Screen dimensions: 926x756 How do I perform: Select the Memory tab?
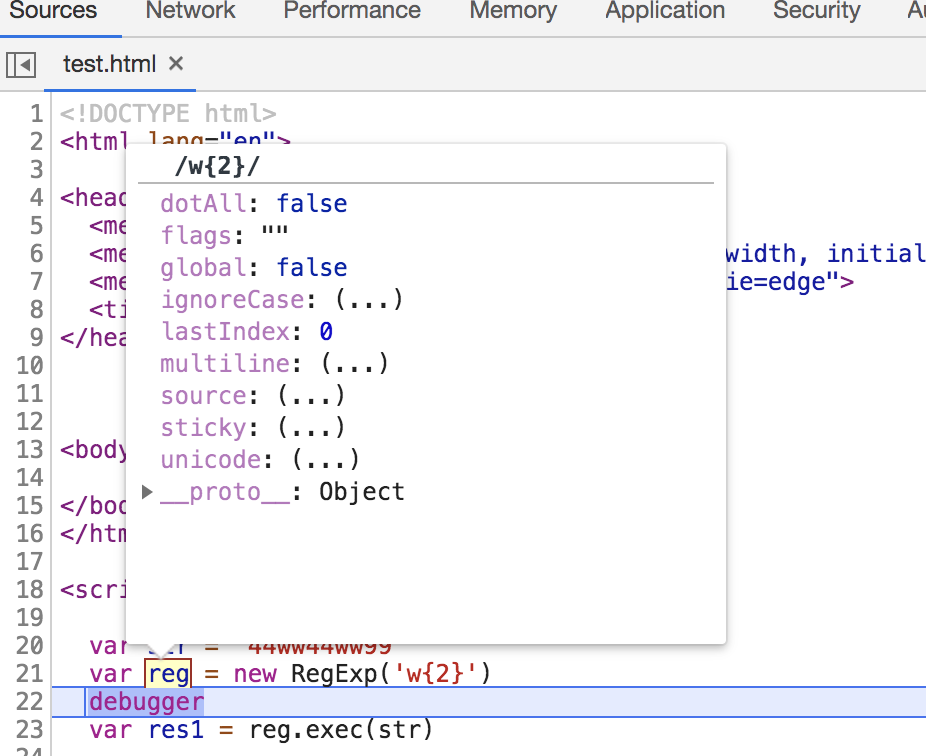[x=513, y=12]
